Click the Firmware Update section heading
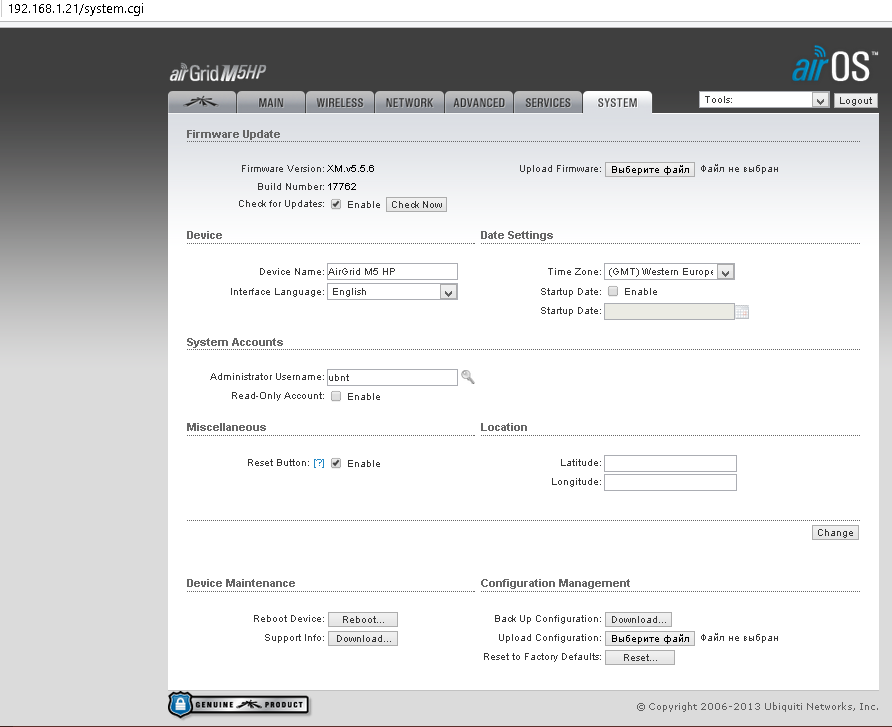 point(233,134)
